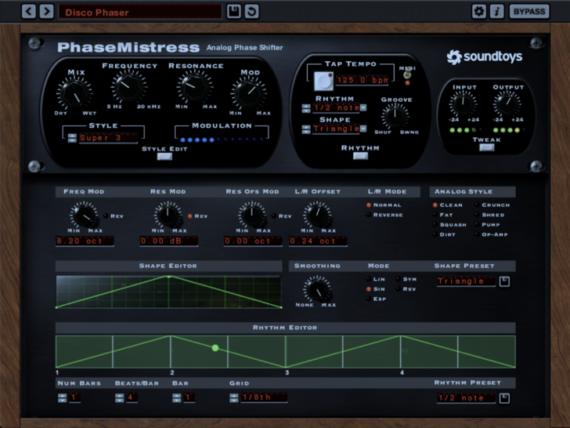This screenshot has width=570, height=428.
Task: Select Squash analog style
Action: (x=449, y=225)
